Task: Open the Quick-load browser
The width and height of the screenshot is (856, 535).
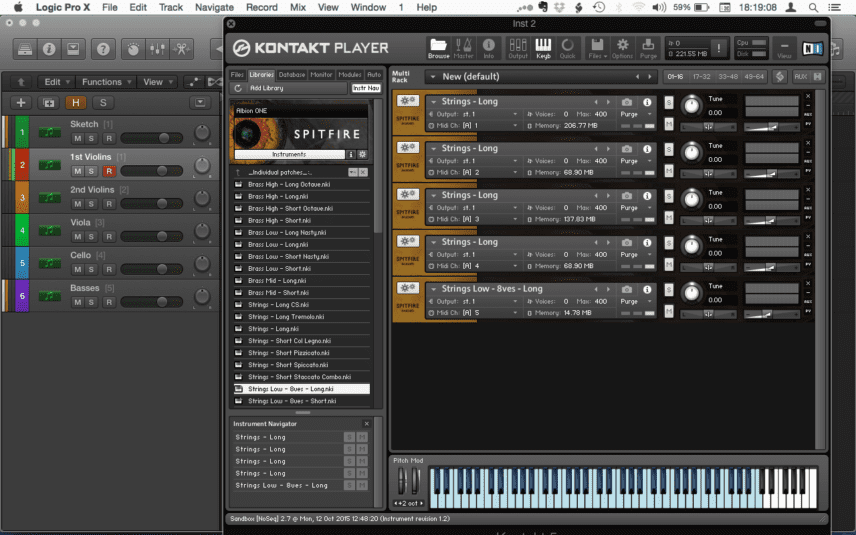Action: point(568,48)
